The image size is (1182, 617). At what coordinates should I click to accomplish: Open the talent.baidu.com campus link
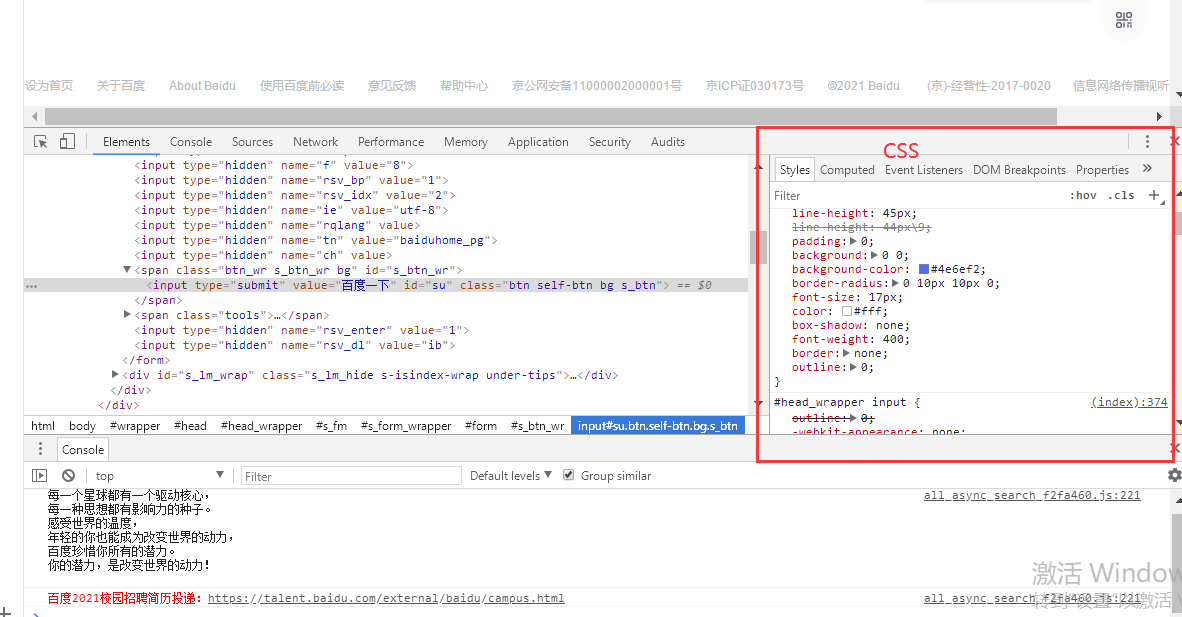tap(386, 598)
